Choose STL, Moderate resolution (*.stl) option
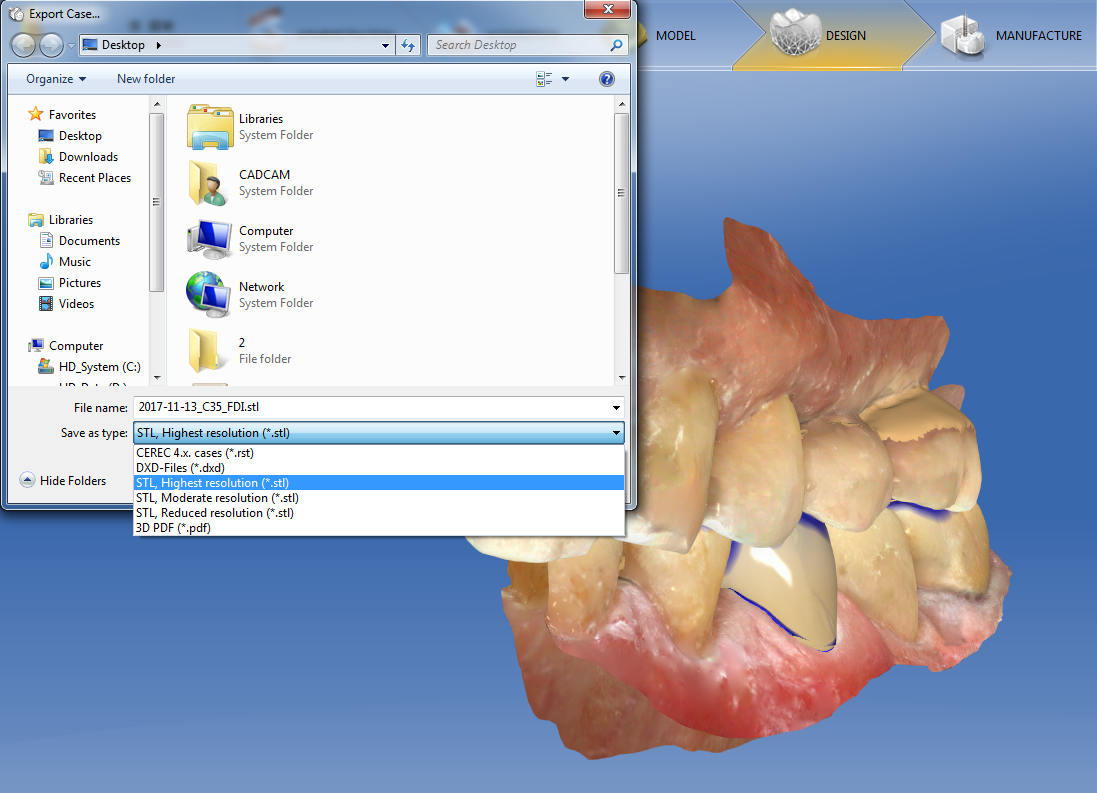The image size is (1097, 793). click(x=378, y=498)
